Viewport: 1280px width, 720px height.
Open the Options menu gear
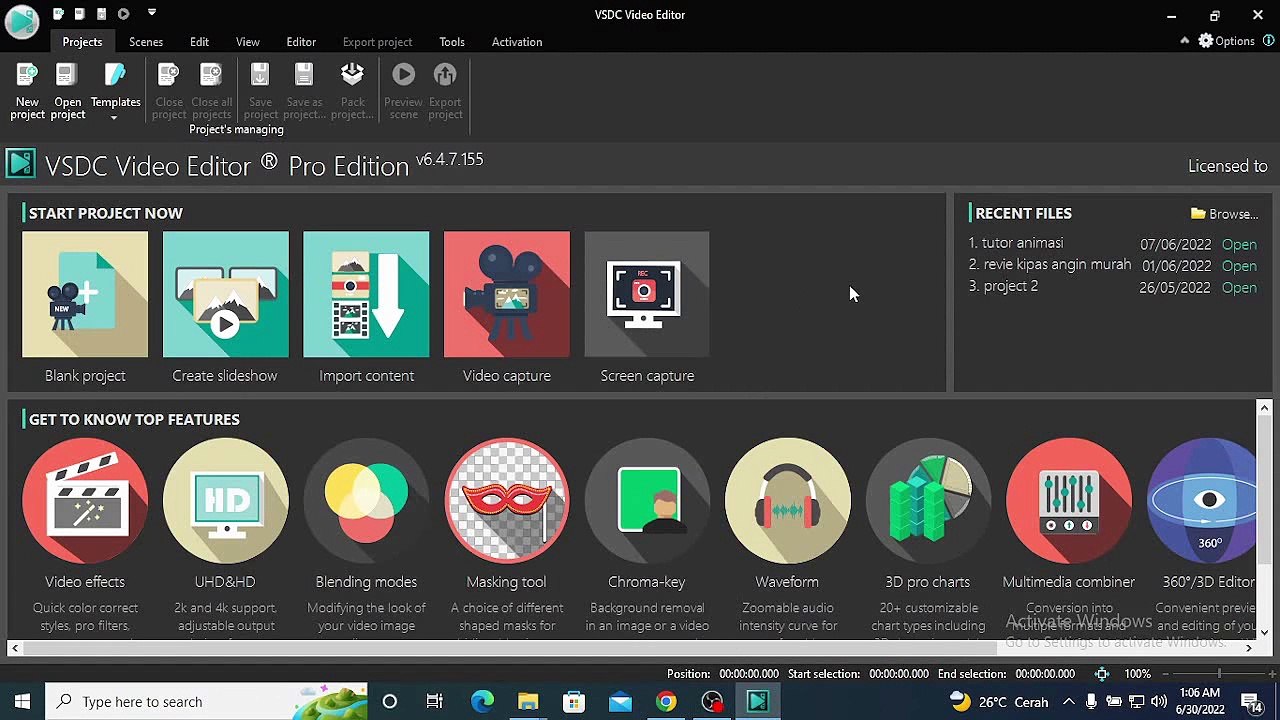click(1226, 41)
